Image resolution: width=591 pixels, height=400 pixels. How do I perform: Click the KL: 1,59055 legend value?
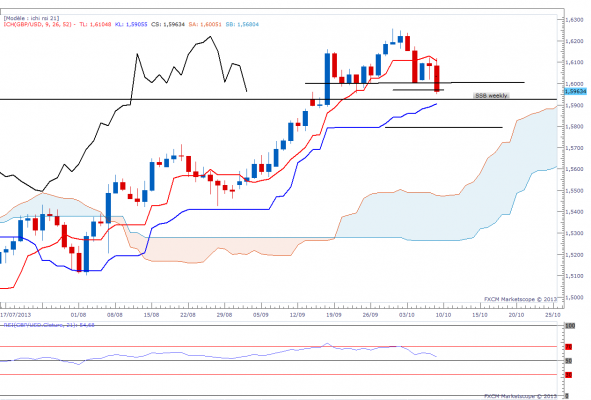click(x=131, y=24)
